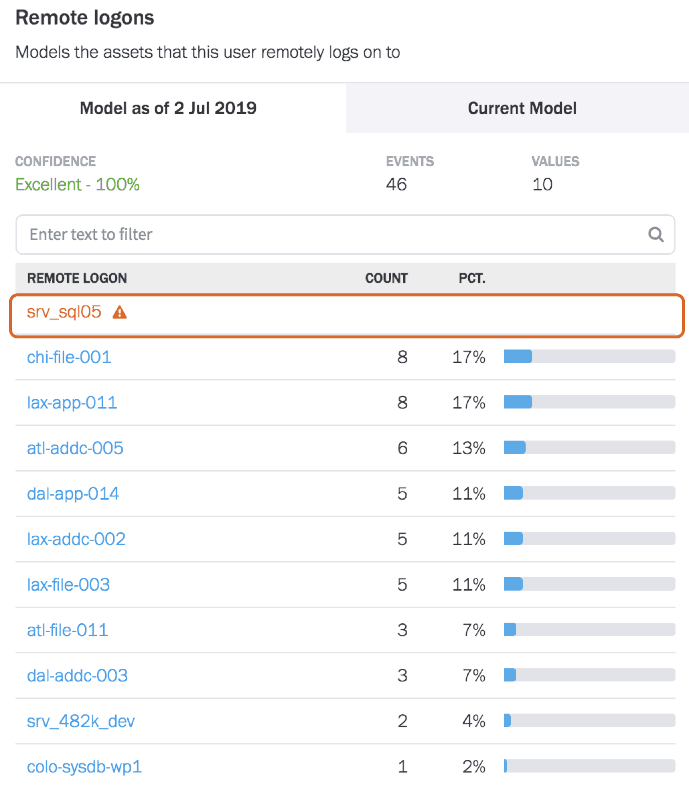Open the srv_sql05 anomalous logon entry
This screenshot has height=791, width=689.
64,312
